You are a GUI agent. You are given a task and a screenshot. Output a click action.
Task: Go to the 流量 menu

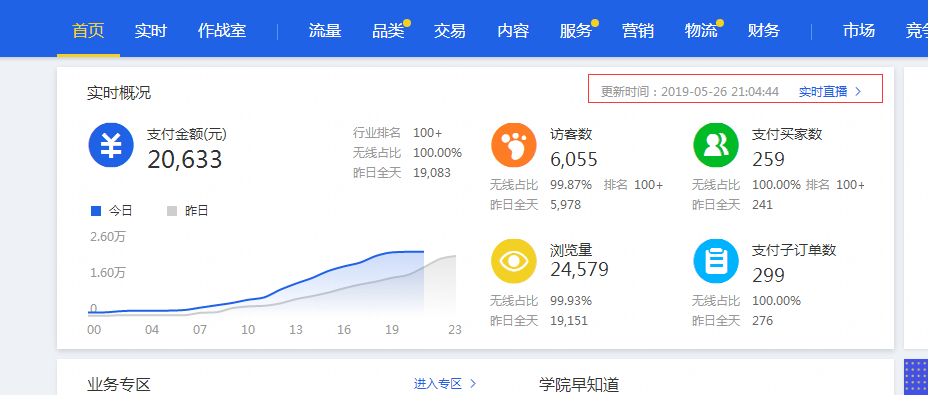point(325,30)
